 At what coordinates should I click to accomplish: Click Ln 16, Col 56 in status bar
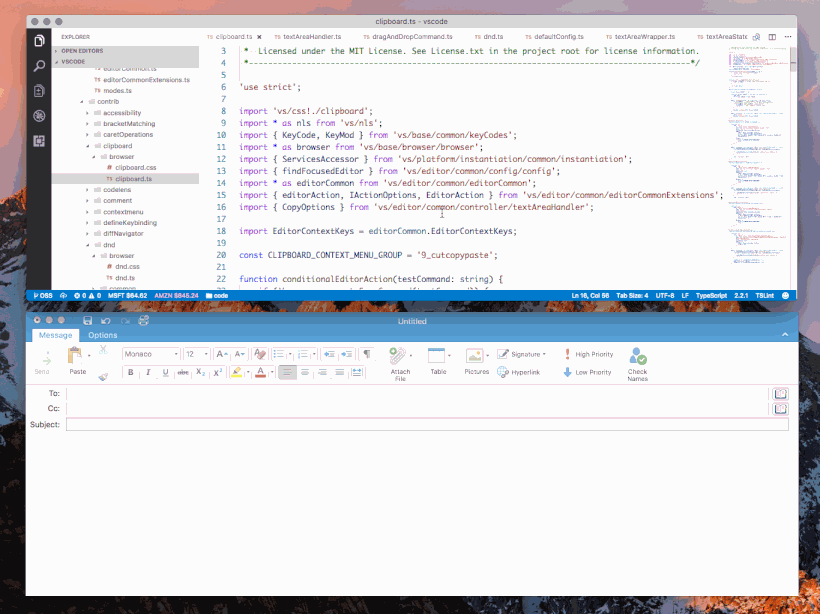[590, 295]
